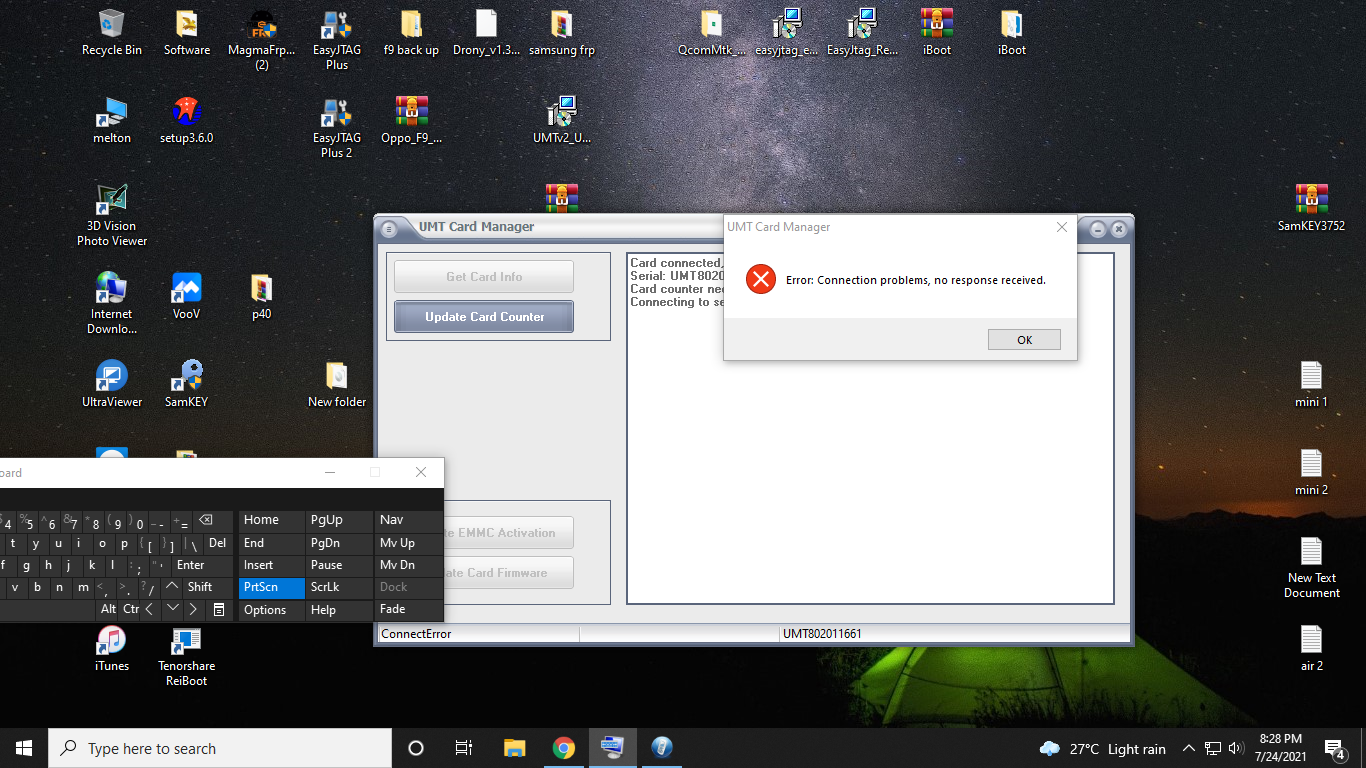Launch Internet Download Manager icon
1366x768 pixels.
pos(112,303)
